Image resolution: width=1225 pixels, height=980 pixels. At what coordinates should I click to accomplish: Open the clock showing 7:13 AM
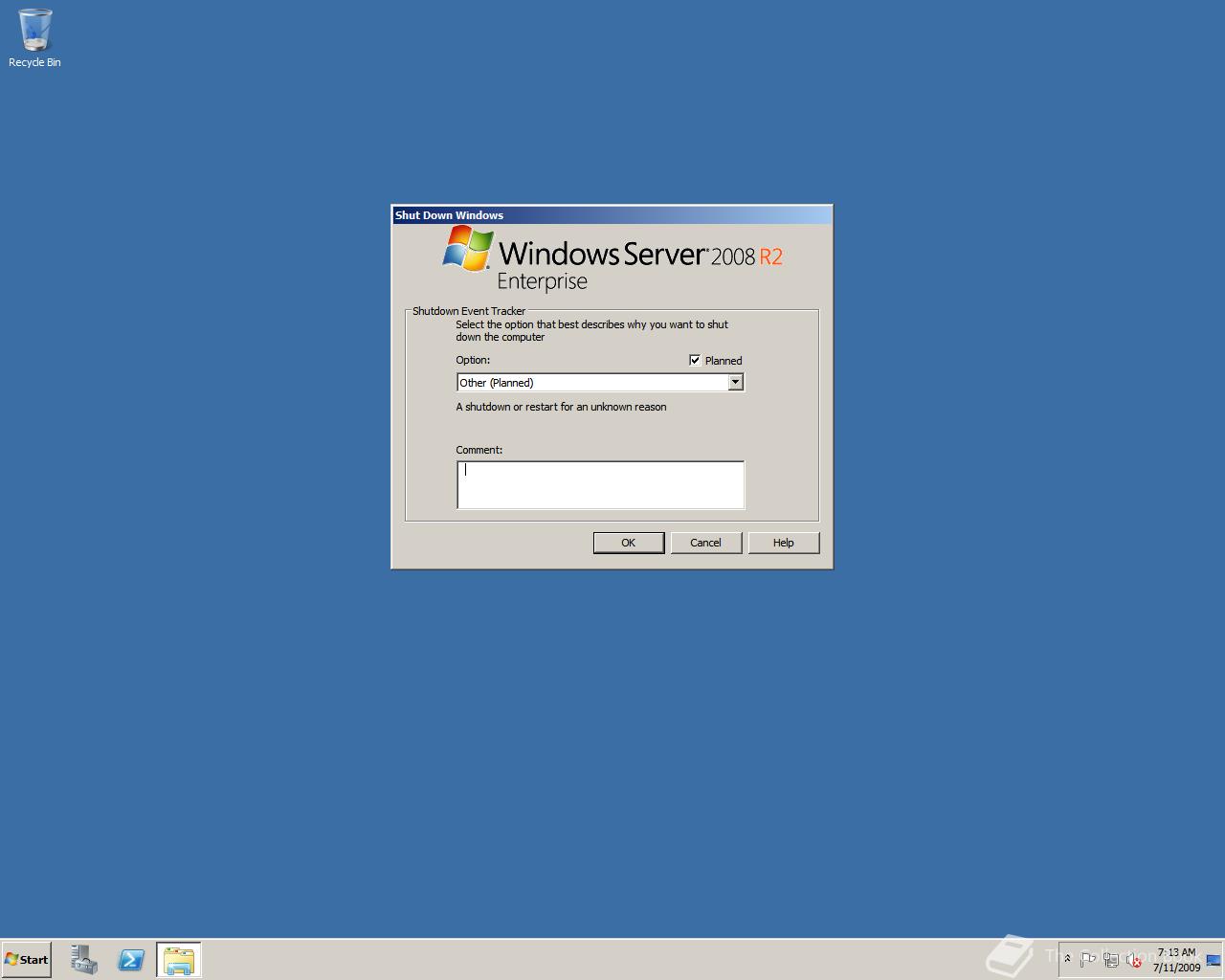click(x=1176, y=960)
